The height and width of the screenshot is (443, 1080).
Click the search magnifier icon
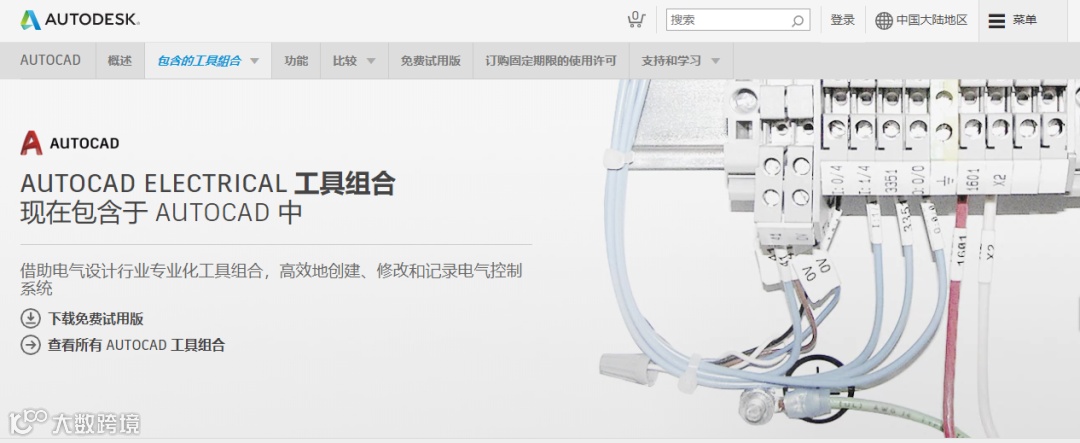pos(798,21)
